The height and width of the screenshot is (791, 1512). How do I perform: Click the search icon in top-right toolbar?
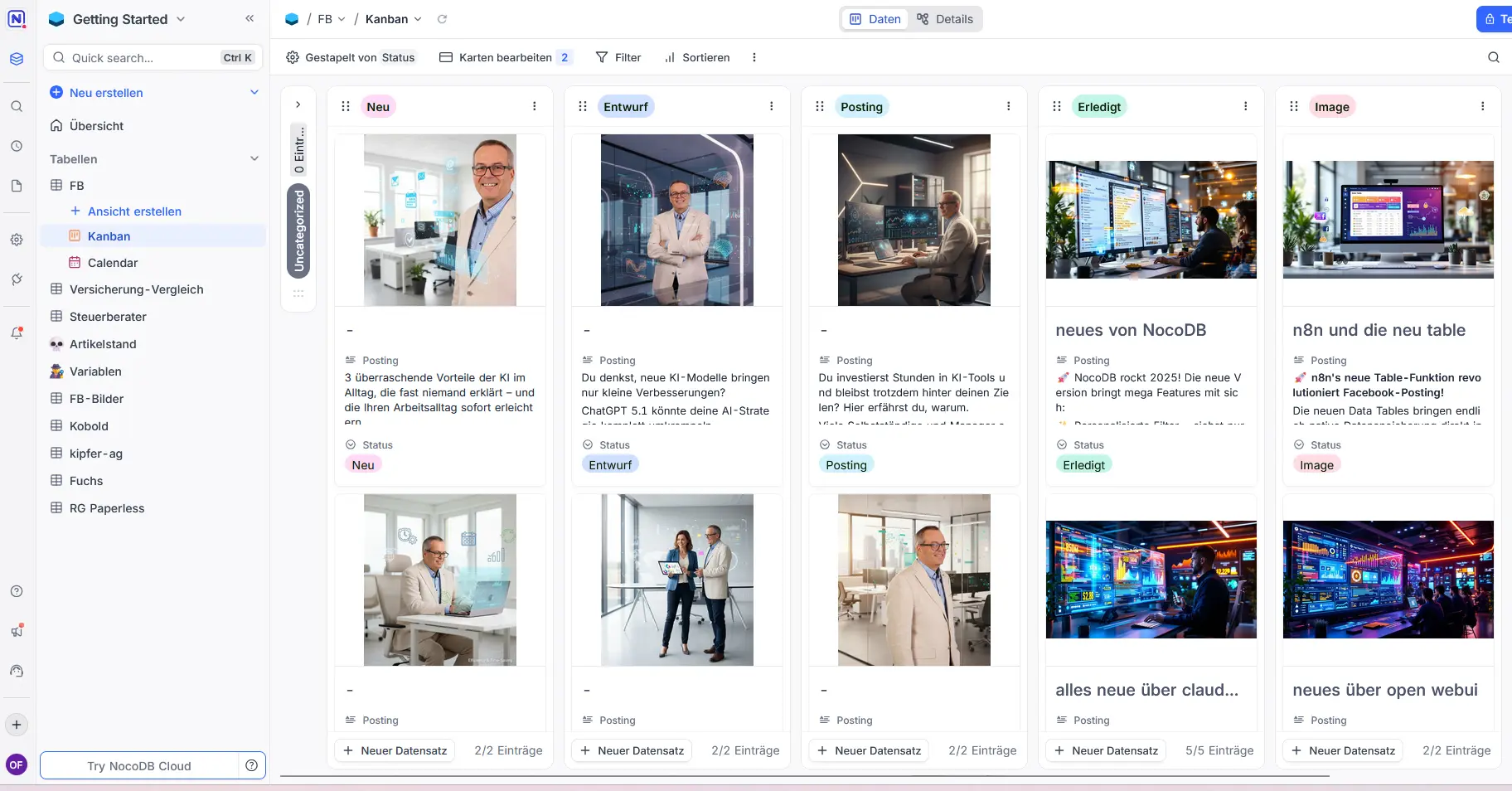point(1493,57)
